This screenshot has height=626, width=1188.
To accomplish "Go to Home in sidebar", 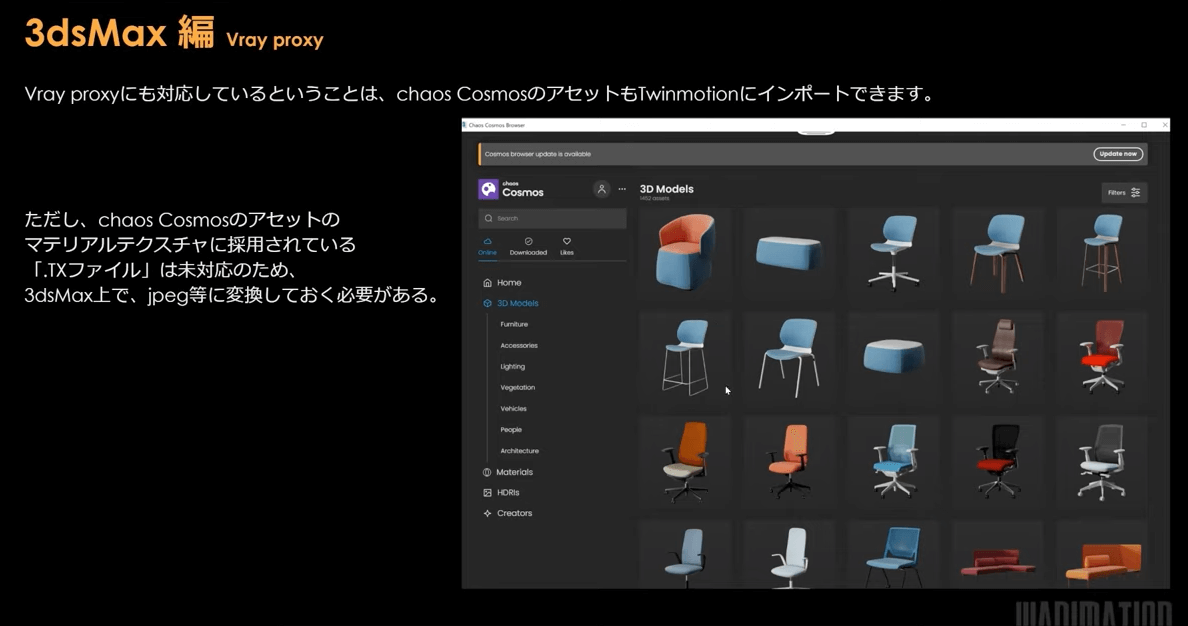I will 509,283.
